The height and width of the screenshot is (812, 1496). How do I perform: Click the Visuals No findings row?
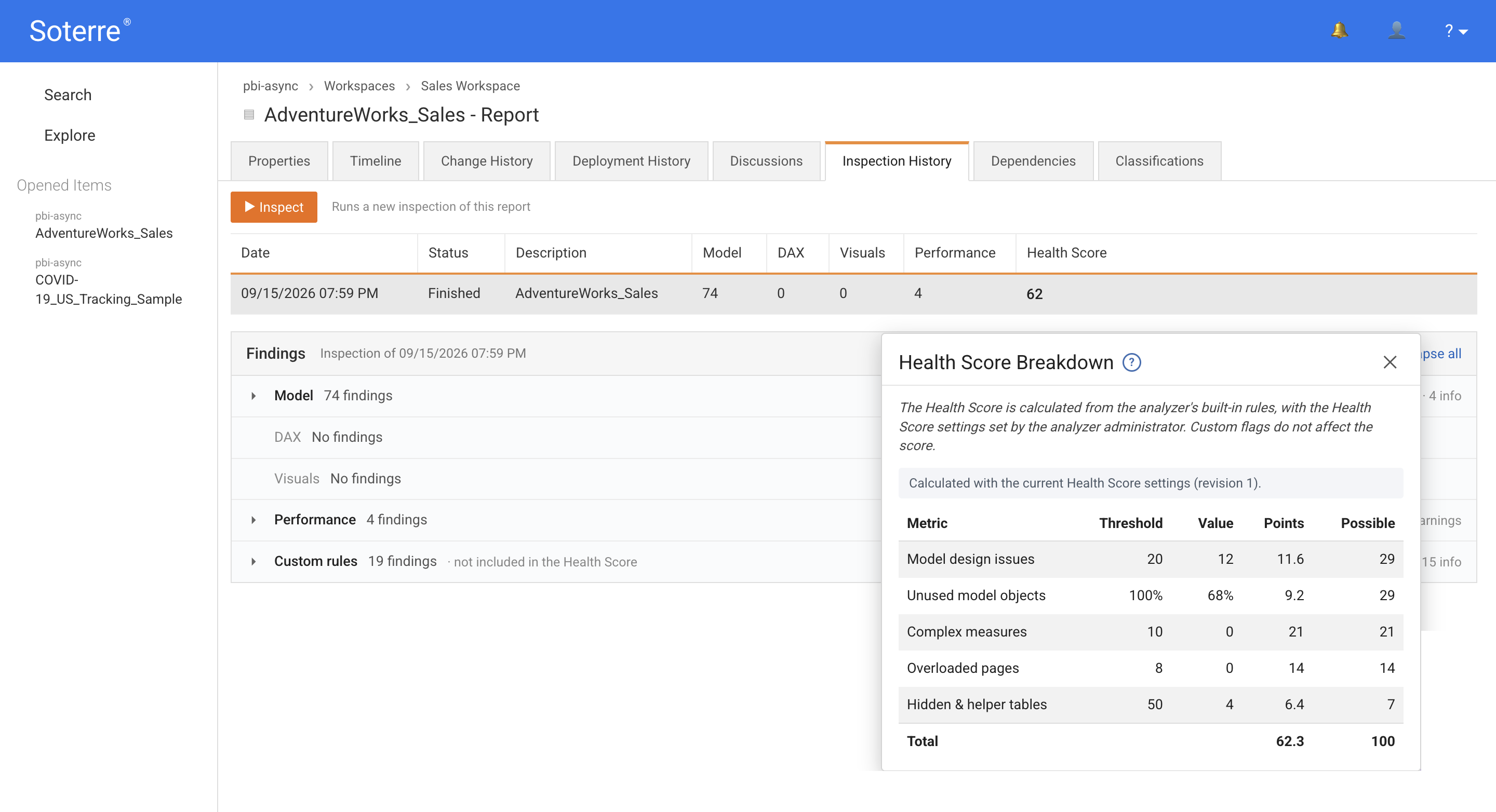[556, 479]
